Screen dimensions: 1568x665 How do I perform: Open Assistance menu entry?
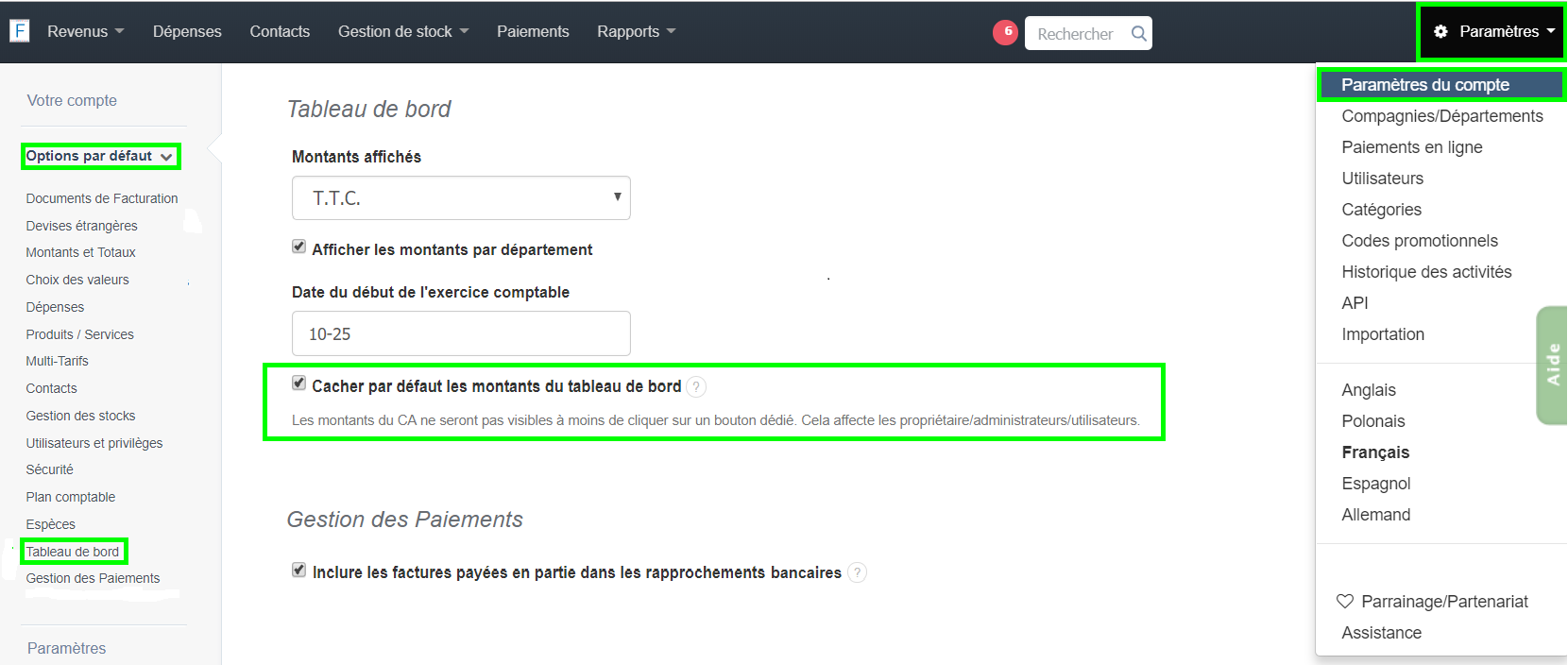[x=1381, y=633]
